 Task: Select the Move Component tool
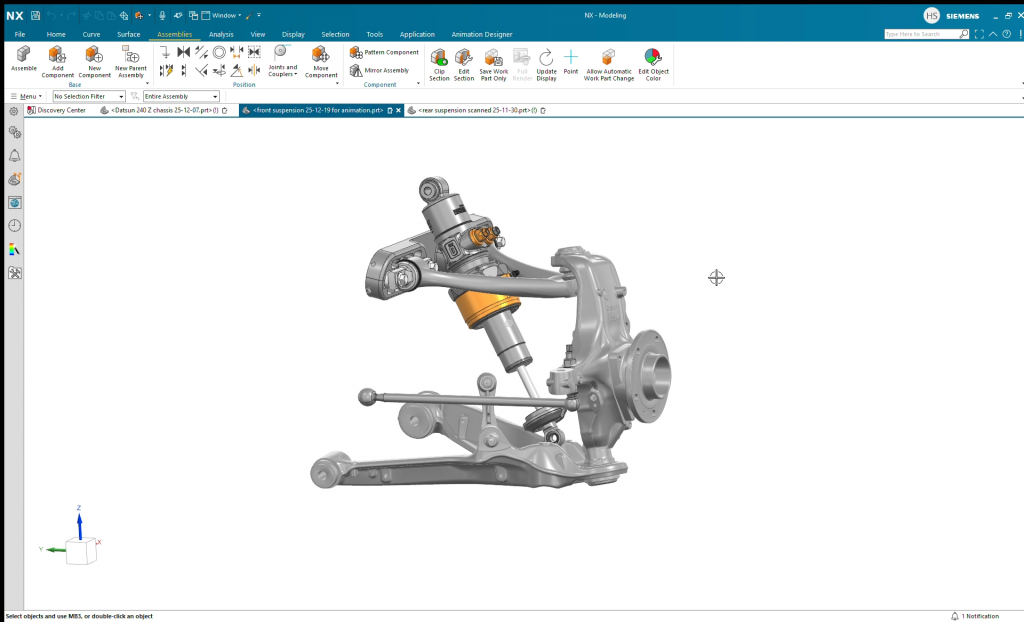pyautogui.click(x=321, y=60)
